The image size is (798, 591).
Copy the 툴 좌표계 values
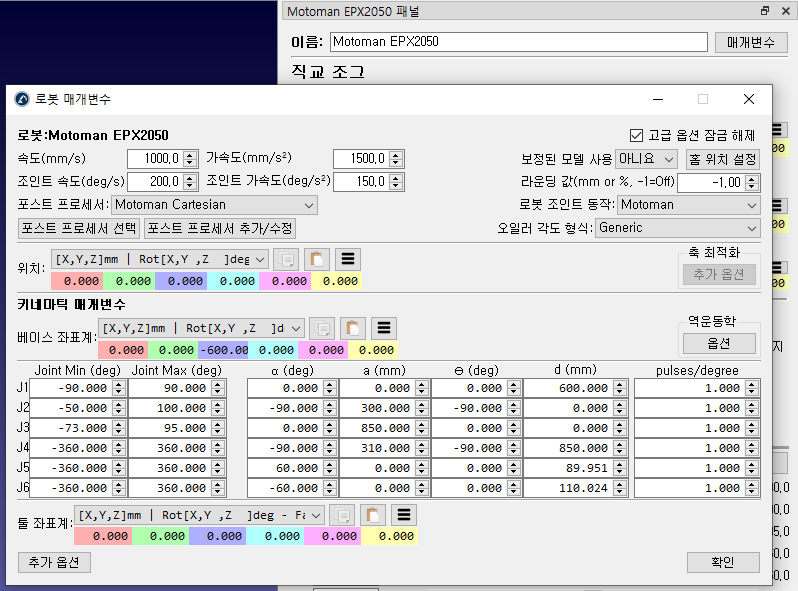(342, 515)
